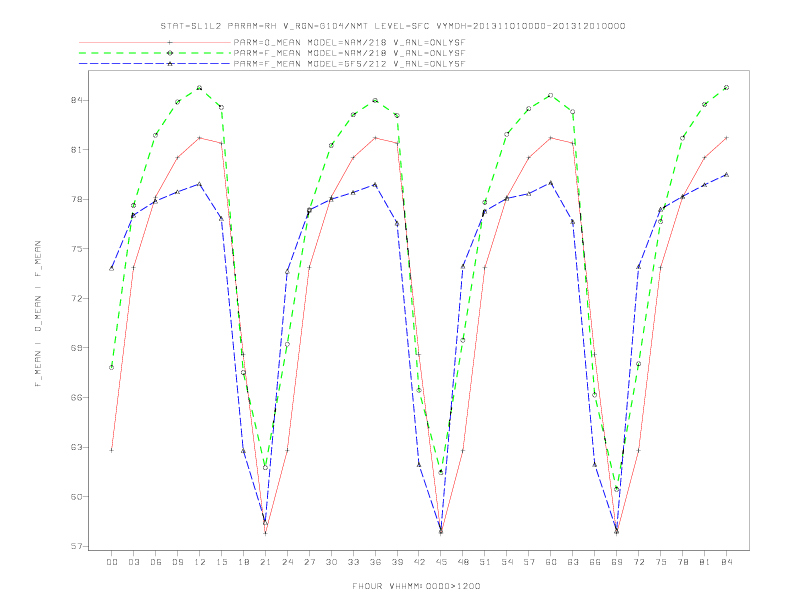The image size is (792, 612).
Task: Click the circle marker on the green legend line
Action: click(x=170, y=53)
